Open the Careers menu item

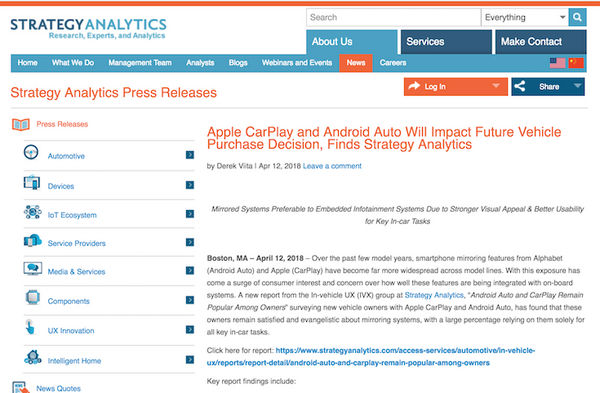[x=393, y=63]
